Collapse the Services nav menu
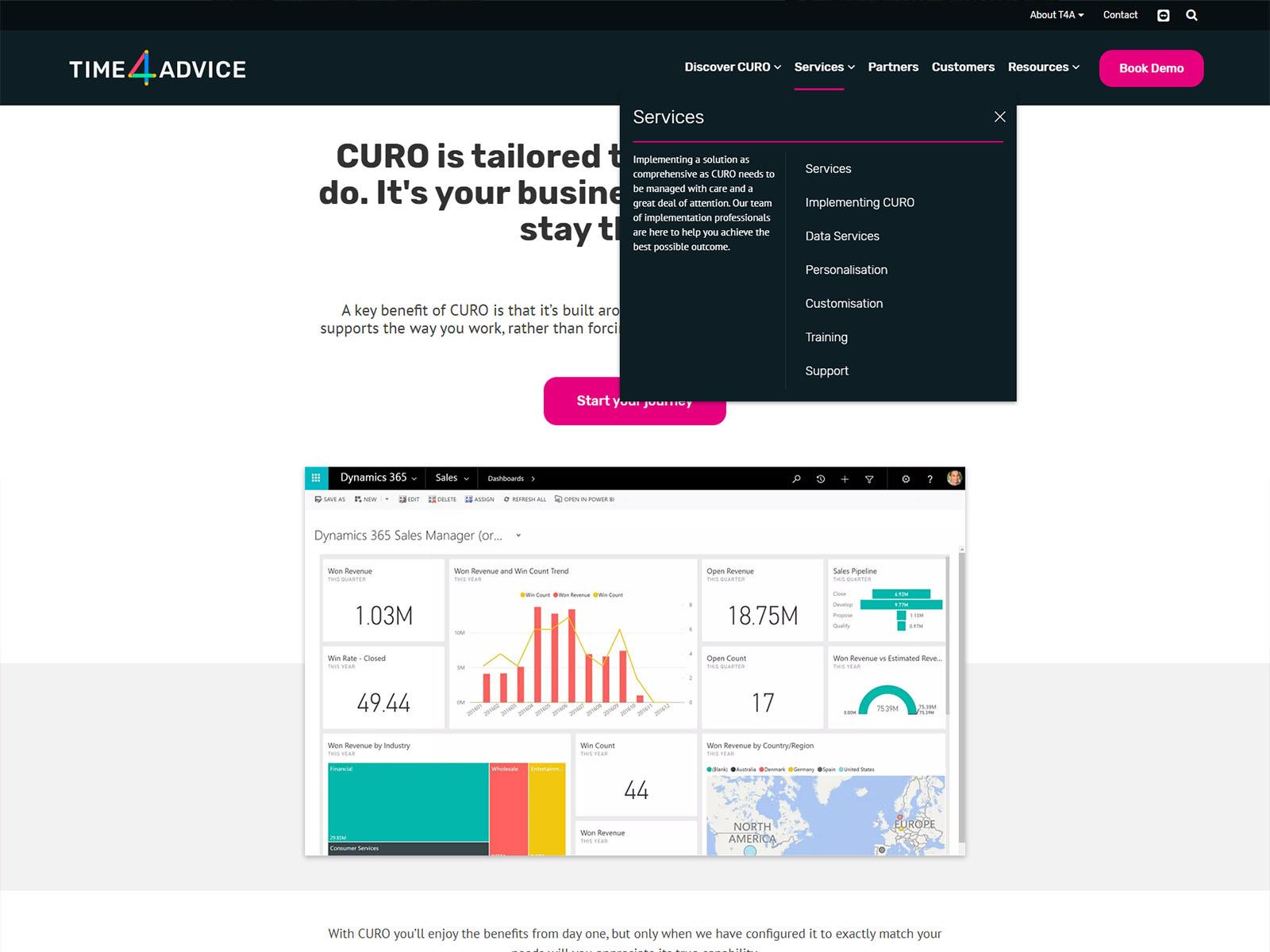This screenshot has height=952, width=1270. 824,67
